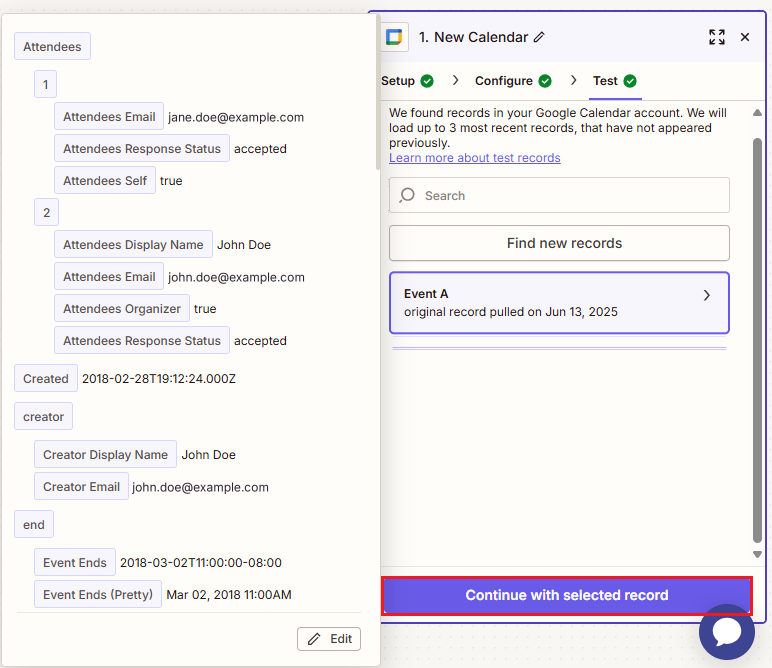772x668 pixels.
Task: Click the pencil icon in Edit button
Action: coord(314,639)
